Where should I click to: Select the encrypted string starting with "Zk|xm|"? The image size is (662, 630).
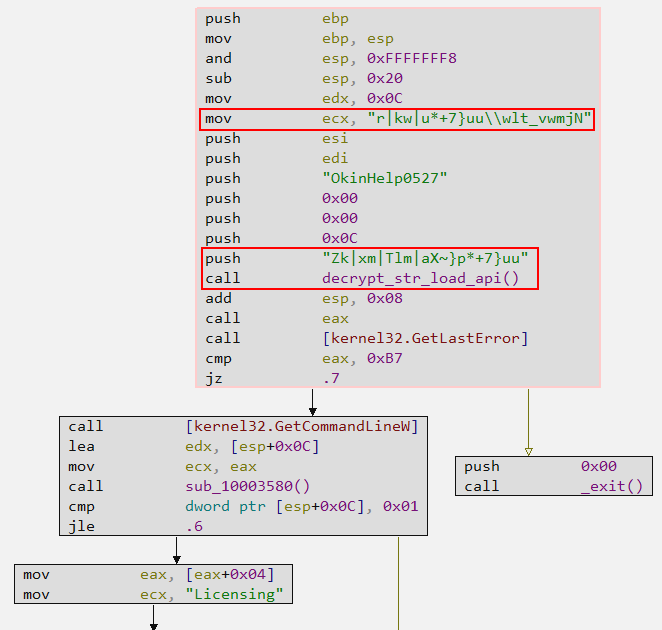point(424,258)
